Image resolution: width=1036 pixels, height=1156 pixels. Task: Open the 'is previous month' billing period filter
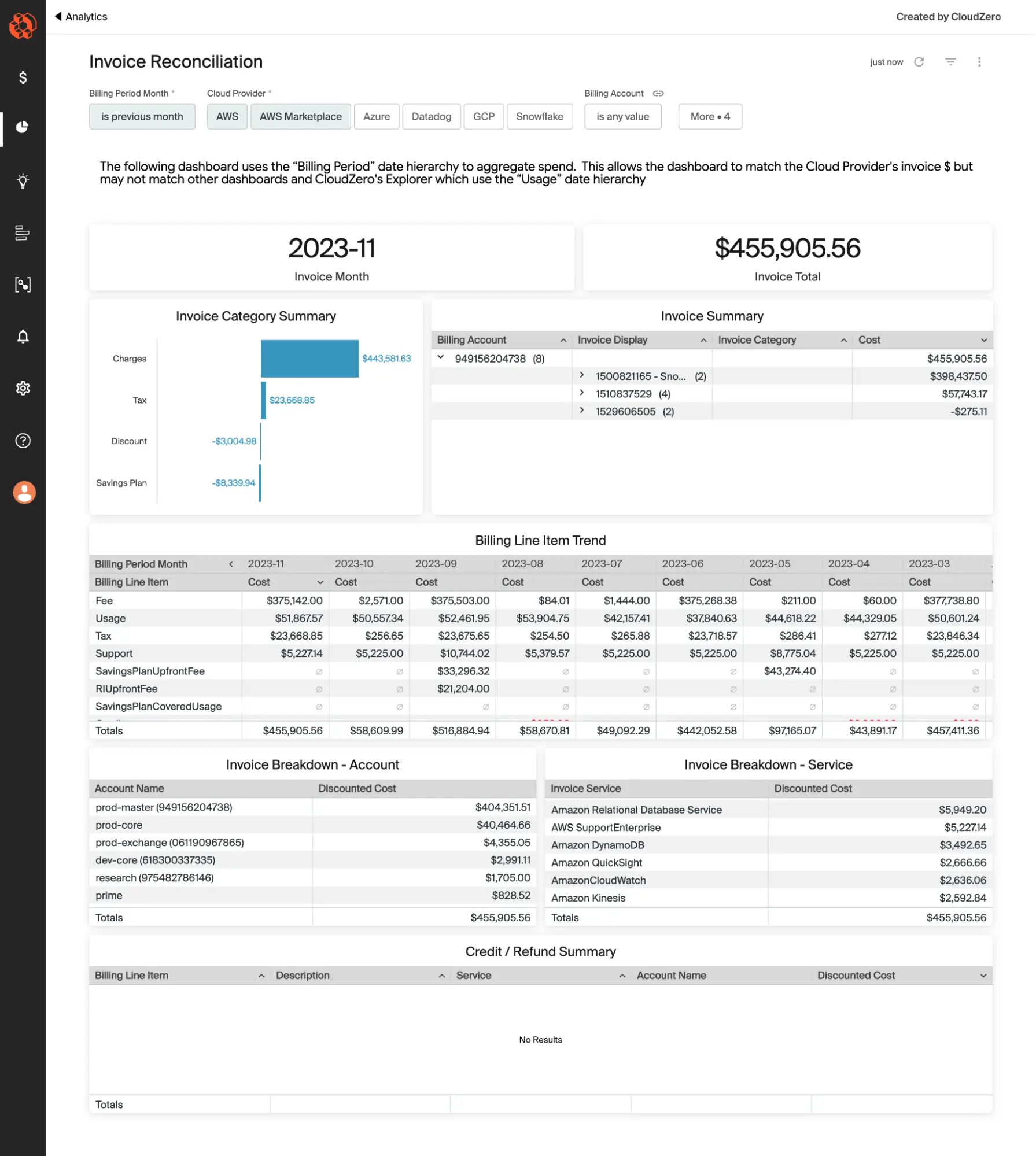point(142,116)
